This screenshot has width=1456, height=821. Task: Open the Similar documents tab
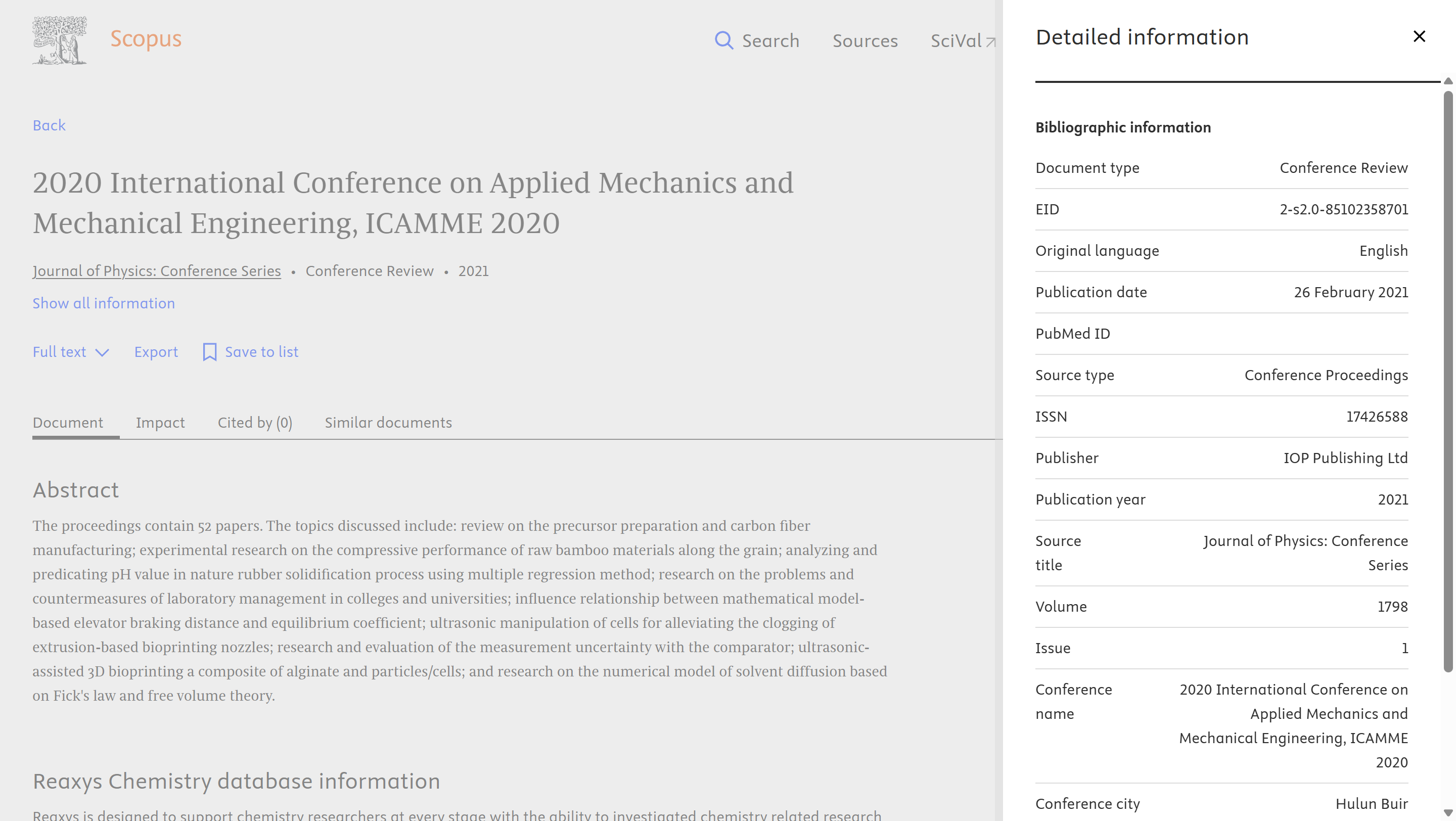388,423
